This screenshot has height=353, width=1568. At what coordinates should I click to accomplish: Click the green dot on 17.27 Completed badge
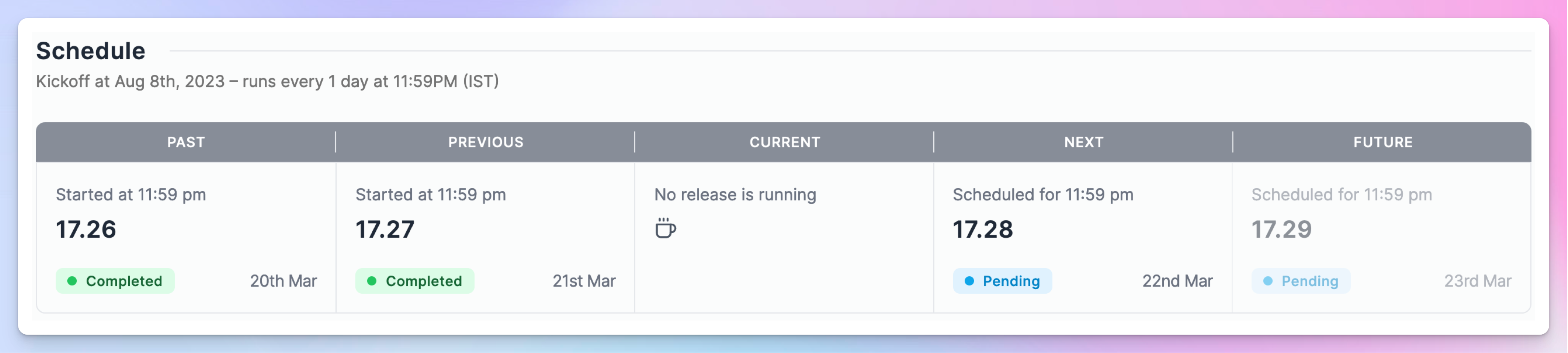371,281
